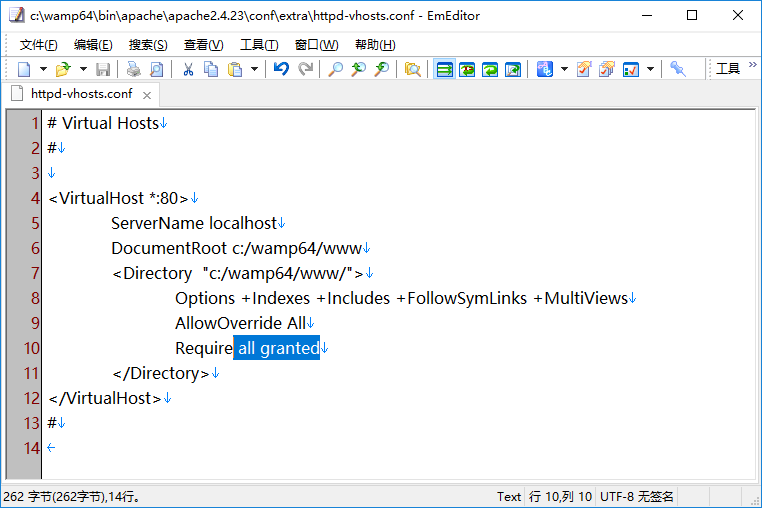The image size is (762, 508).
Task: Click '+FollowSymLinks' option text
Action: (462, 298)
